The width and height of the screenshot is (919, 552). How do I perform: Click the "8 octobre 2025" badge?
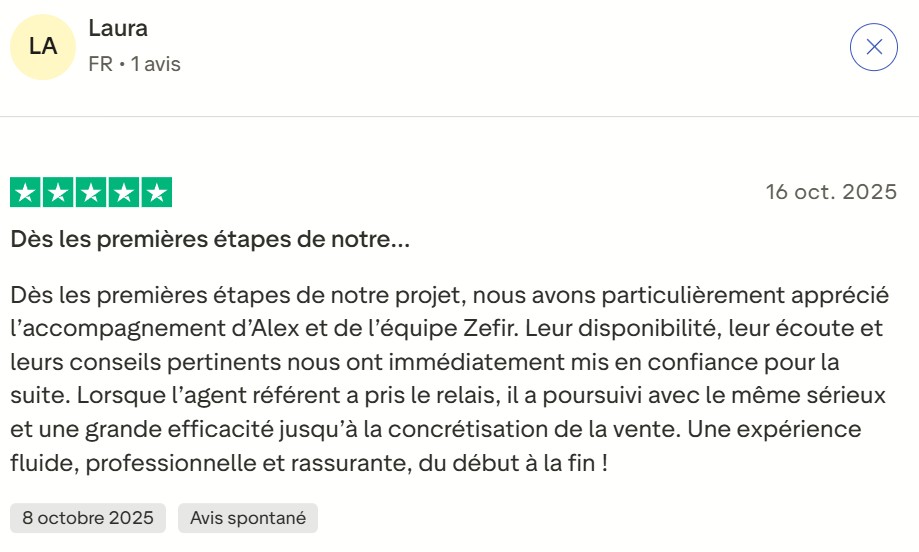point(88,518)
